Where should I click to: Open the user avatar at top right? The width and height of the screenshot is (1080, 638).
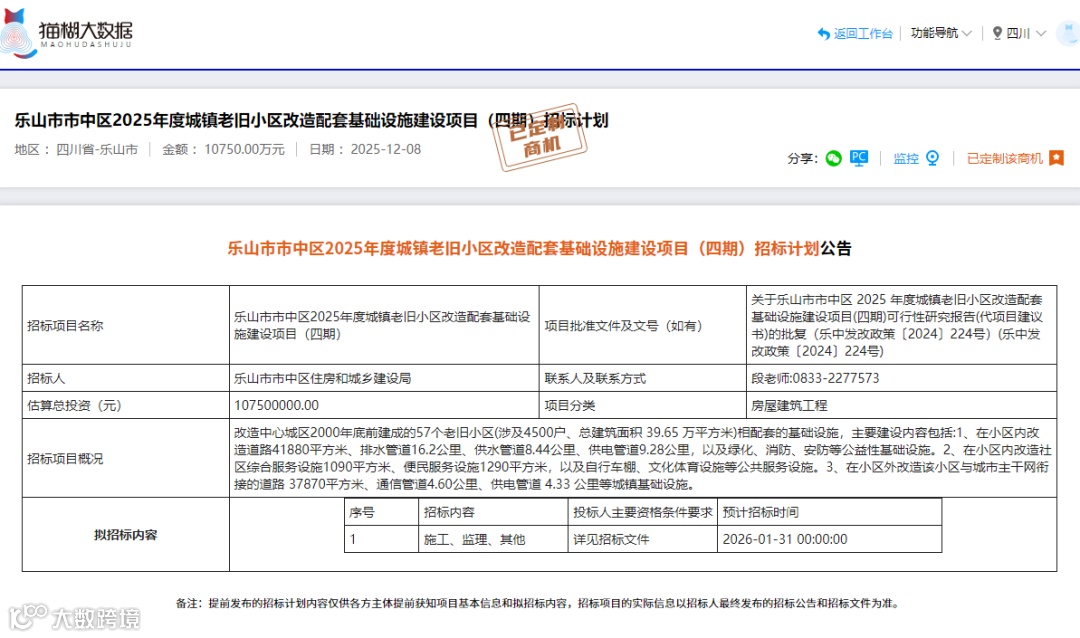click(1069, 33)
